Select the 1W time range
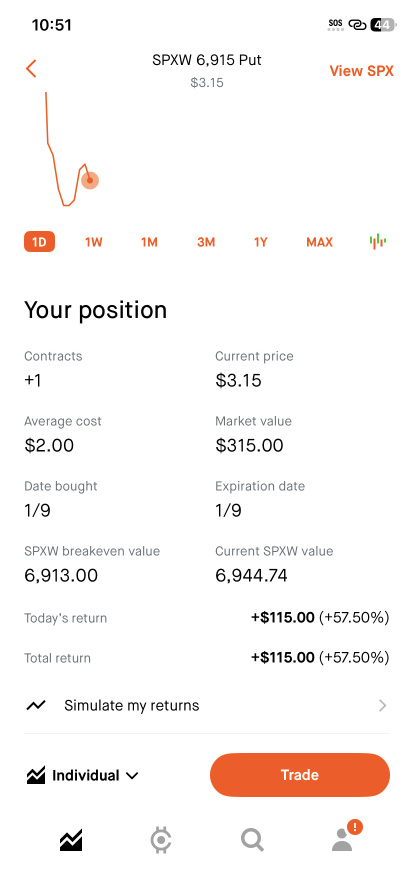 tap(93, 242)
